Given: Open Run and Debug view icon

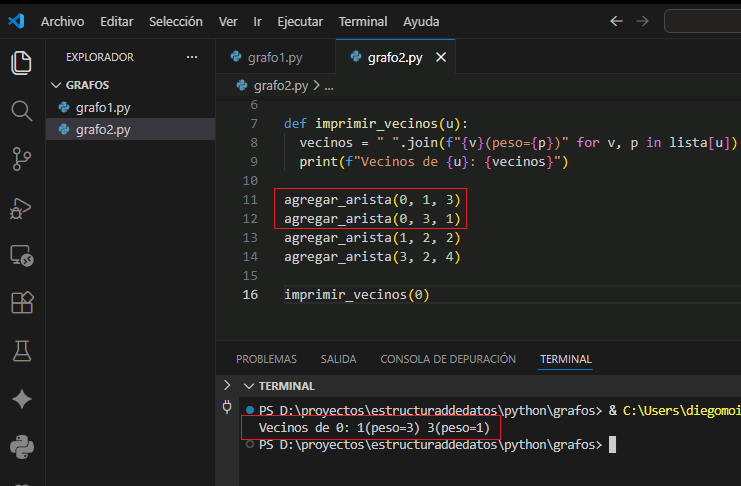Looking at the screenshot, I should click(21, 207).
